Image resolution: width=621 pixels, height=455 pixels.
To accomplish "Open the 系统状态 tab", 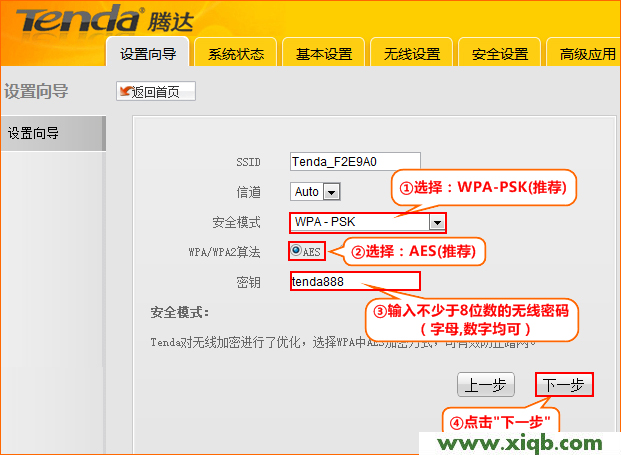I will 234,54.
